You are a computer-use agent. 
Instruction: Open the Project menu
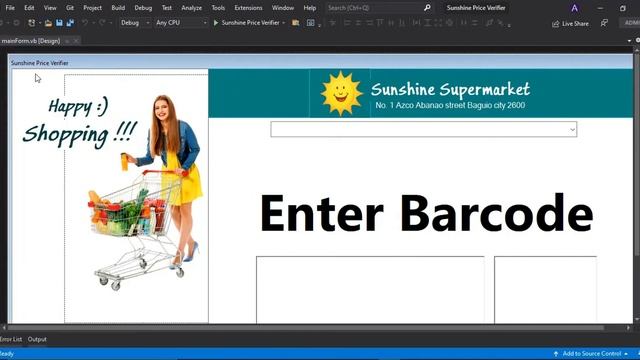[x=92, y=8]
